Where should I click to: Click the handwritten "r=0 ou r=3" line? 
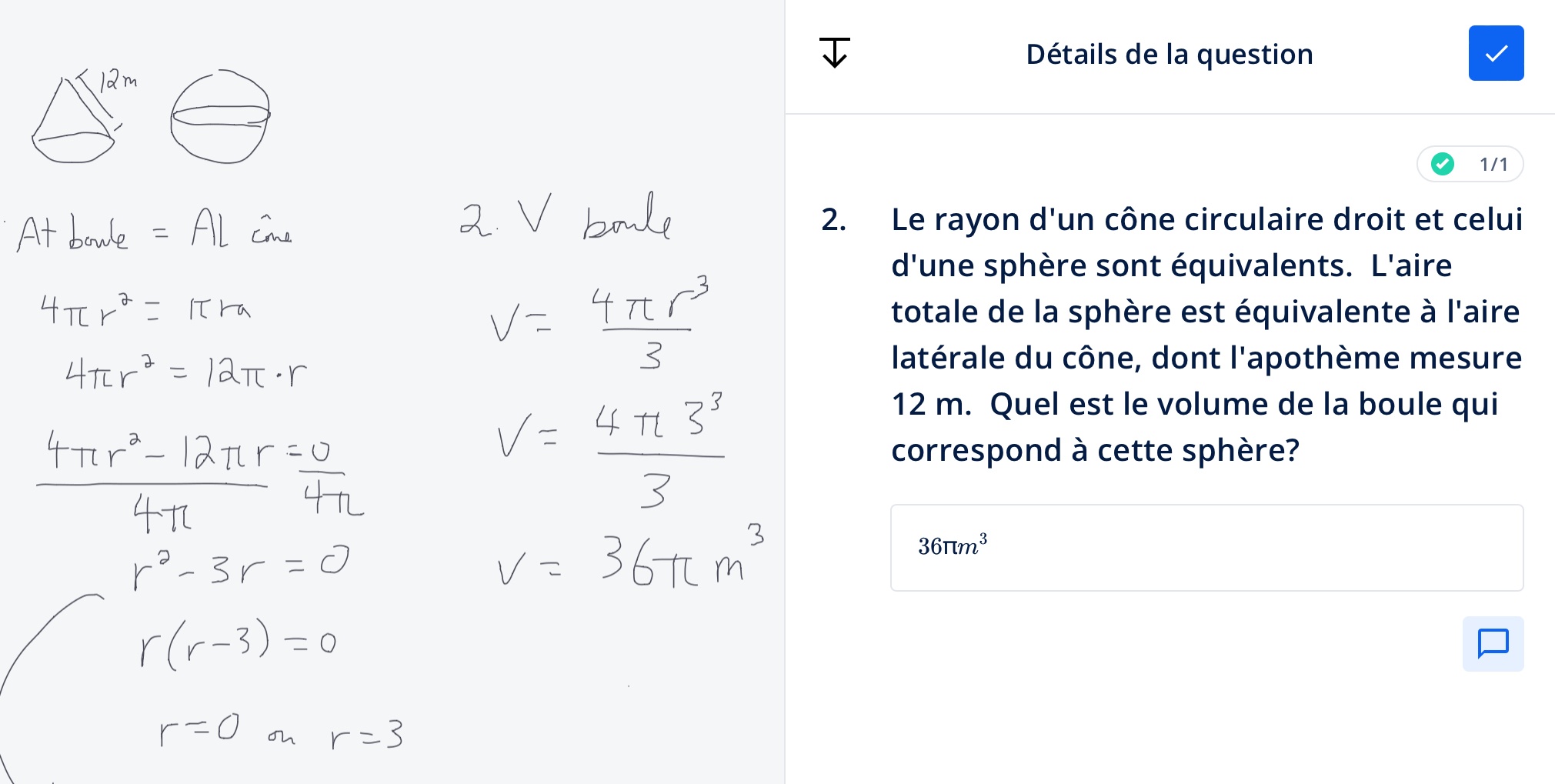click(x=280, y=731)
